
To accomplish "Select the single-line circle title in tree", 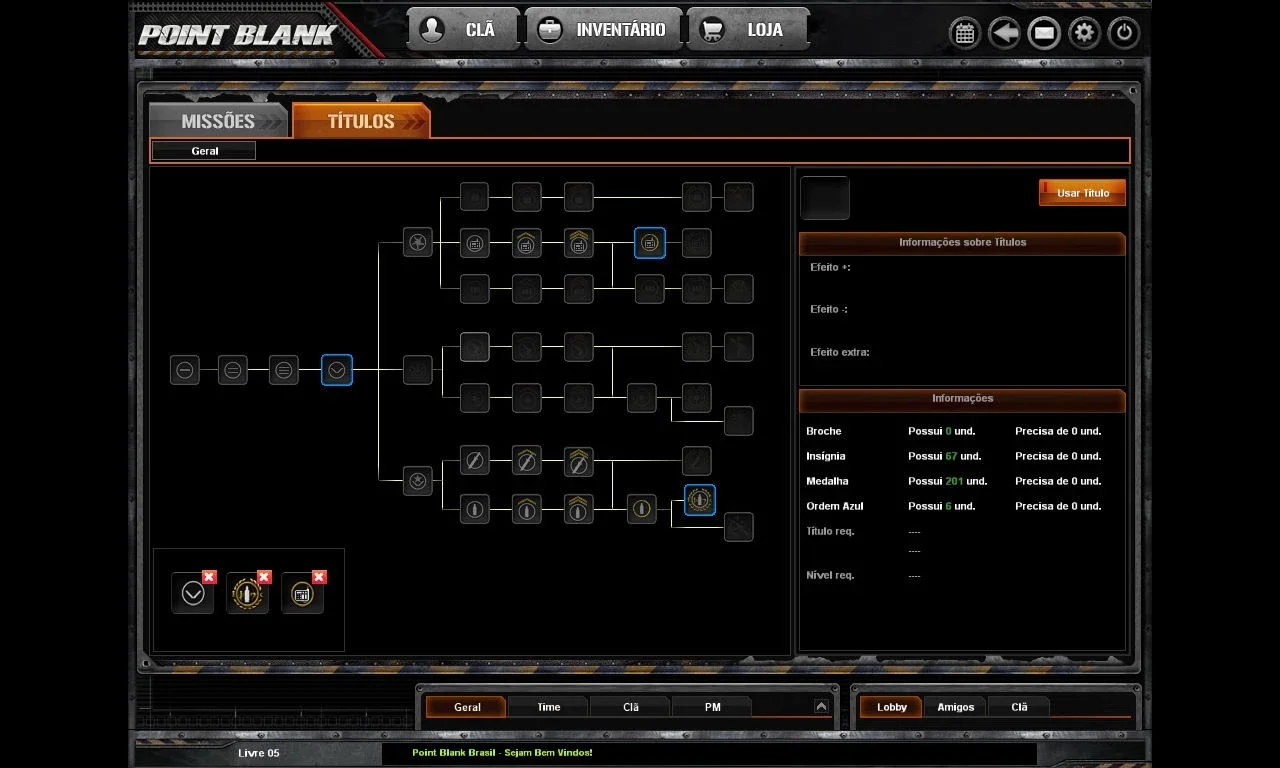I will 185,370.
